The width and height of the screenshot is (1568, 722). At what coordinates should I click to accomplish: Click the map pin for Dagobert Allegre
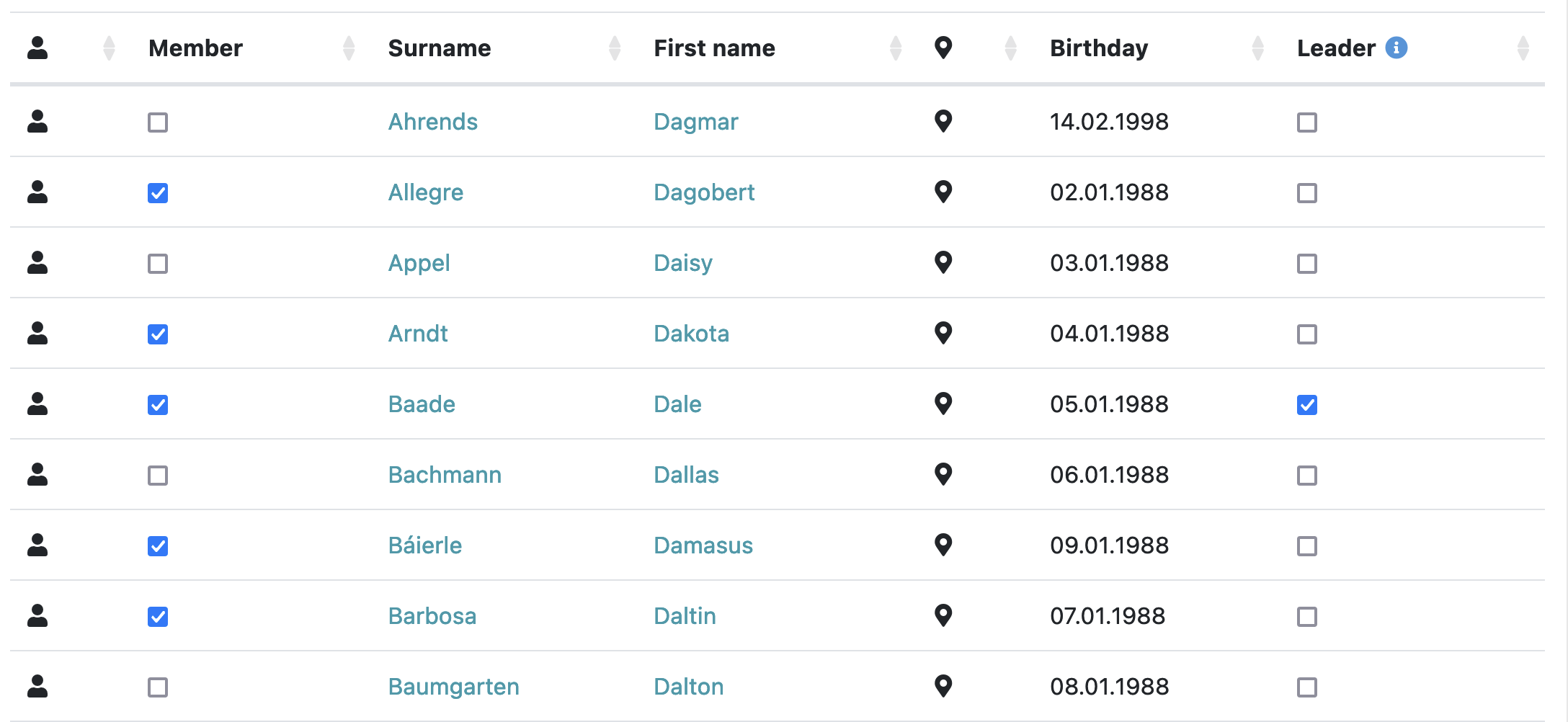[x=943, y=192]
